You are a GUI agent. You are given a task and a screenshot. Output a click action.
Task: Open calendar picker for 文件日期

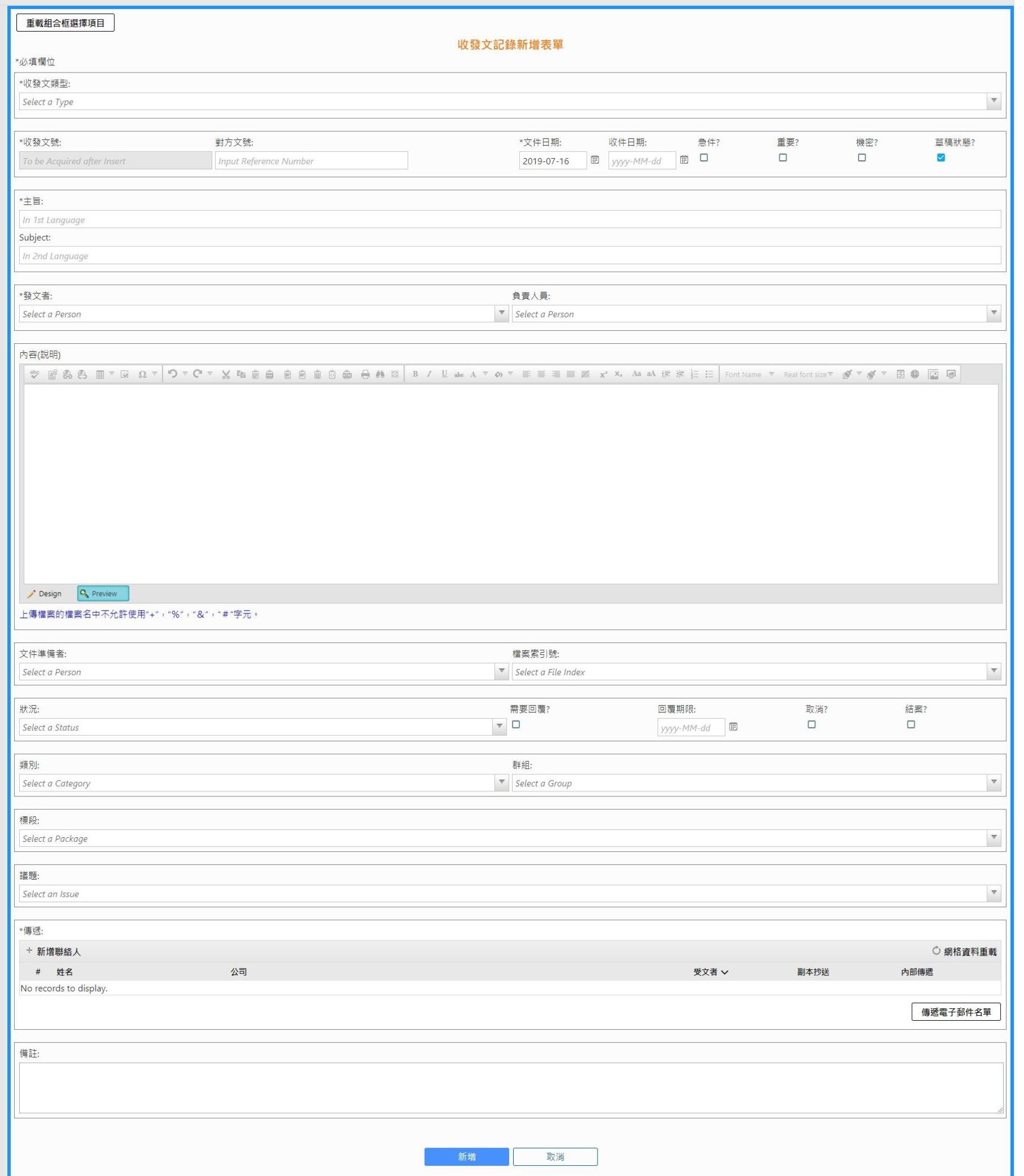click(595, 160)
